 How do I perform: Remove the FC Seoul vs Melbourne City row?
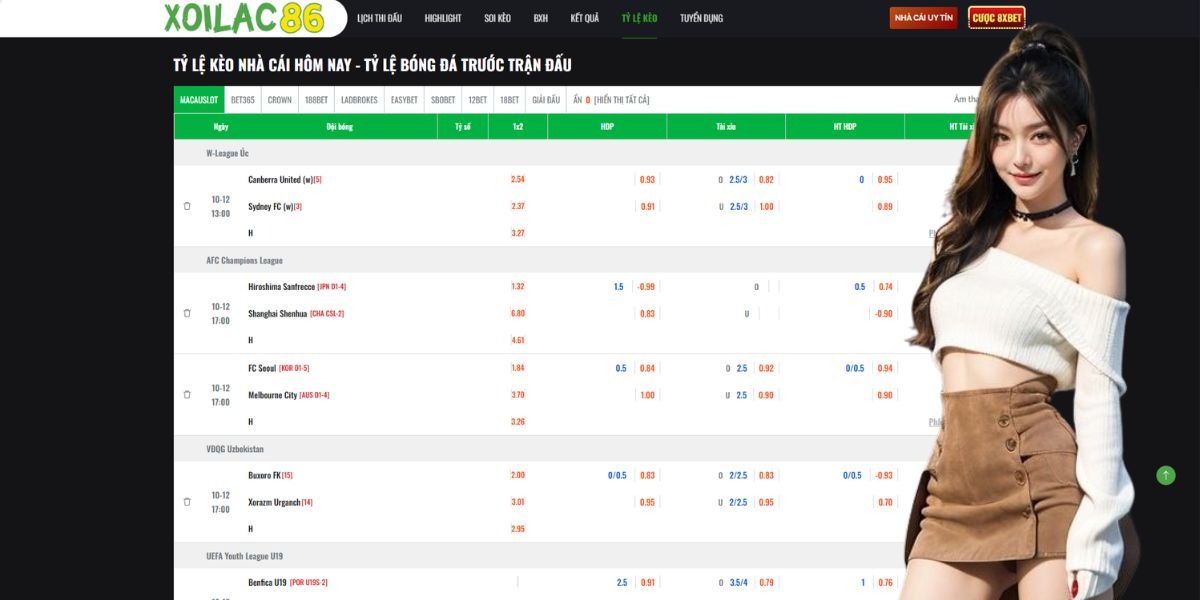pyautogui.click(x=187, y=394)
